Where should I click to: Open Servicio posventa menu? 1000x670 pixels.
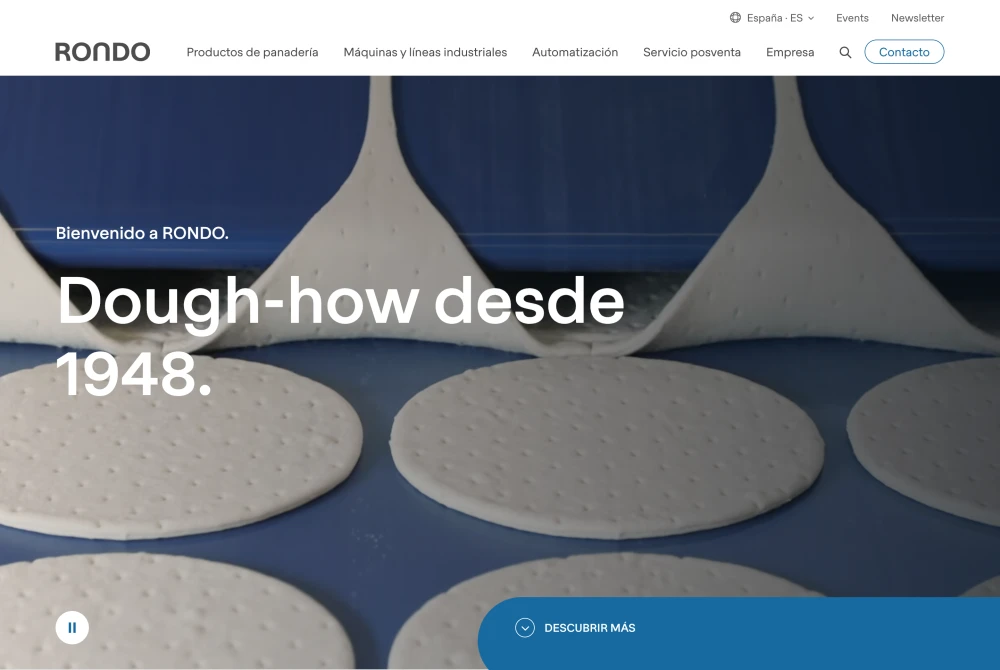tap(692, 52)
